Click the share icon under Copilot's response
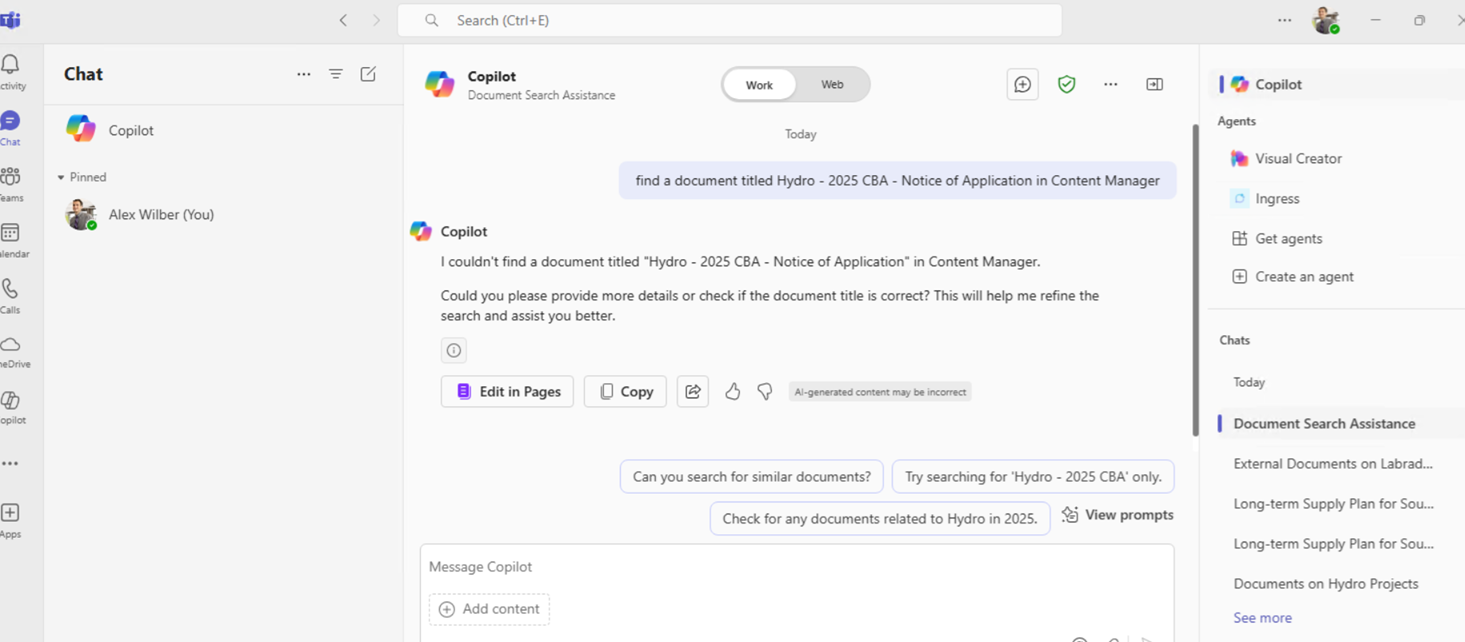1465x642 pixels. click(x=693, y=391)
